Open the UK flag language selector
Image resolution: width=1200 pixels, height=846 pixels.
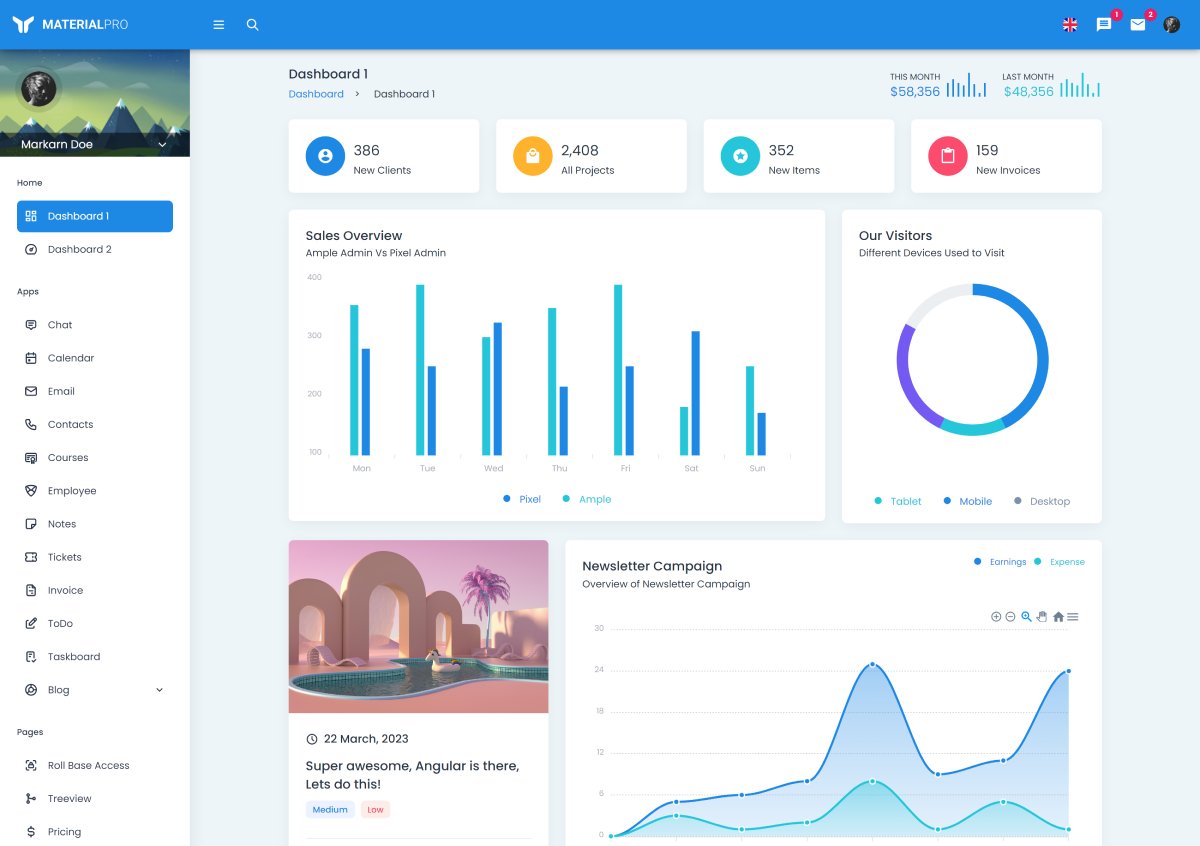click(x=1070, y=25)
